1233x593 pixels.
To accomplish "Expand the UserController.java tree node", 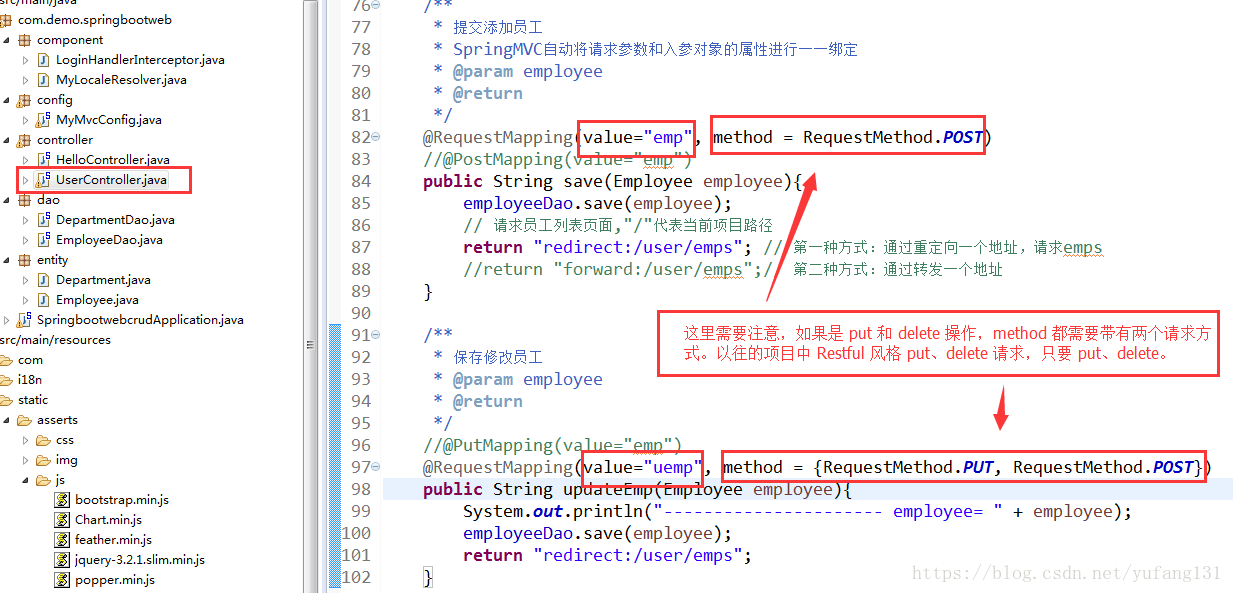I will pos(26,180).
